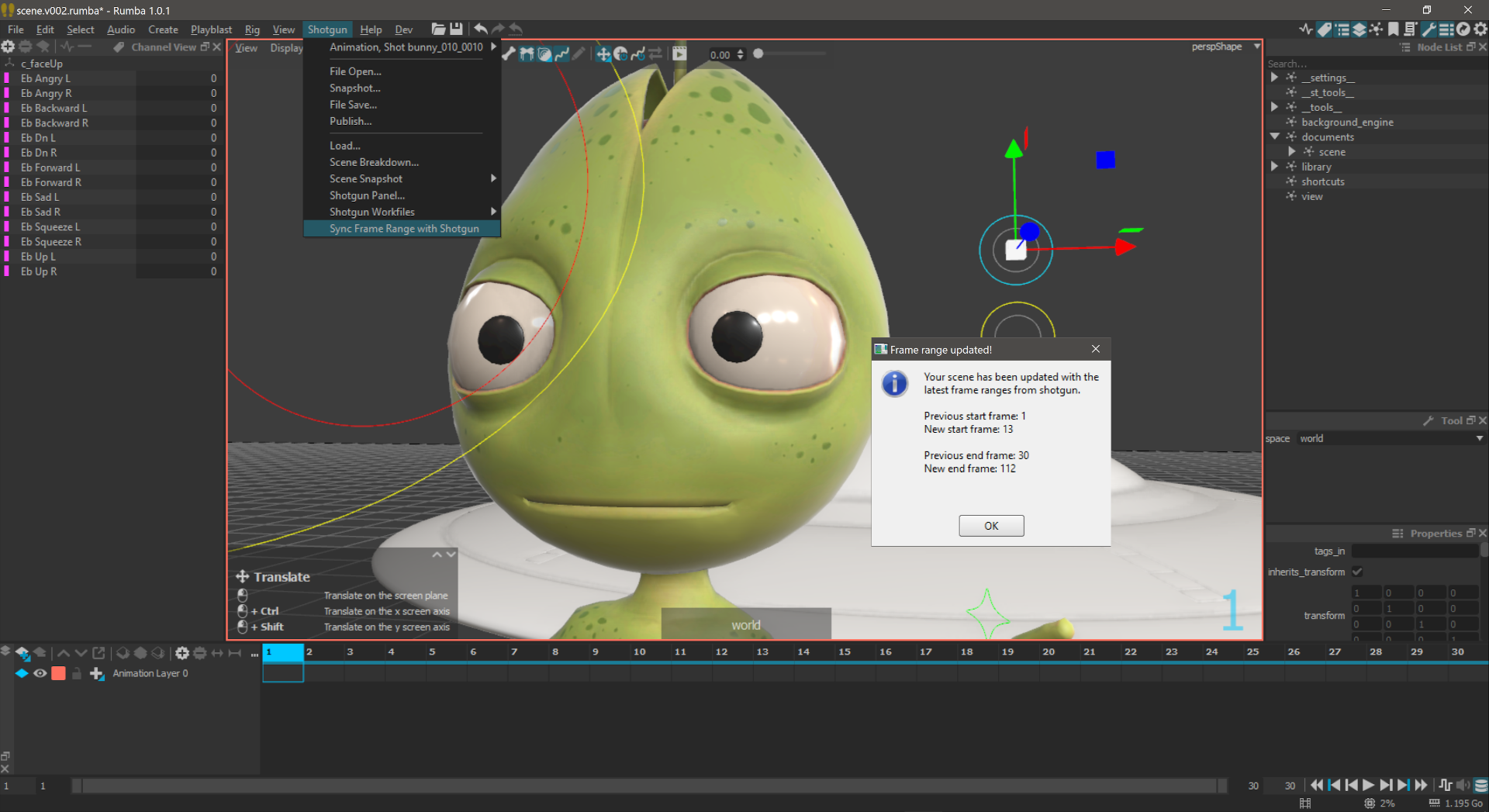Open the space world dropdown
1489x812 pixels.
point(1392,439)
